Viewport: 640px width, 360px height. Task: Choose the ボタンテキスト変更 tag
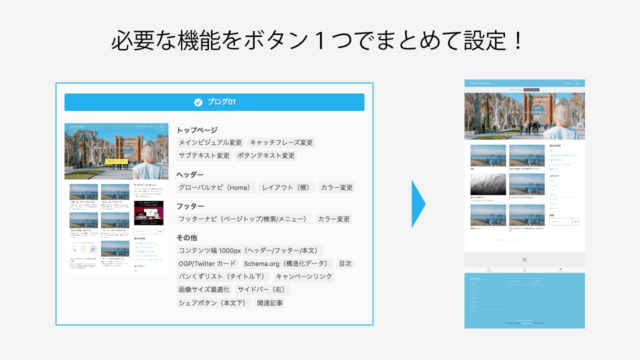(x=266, y=156)
